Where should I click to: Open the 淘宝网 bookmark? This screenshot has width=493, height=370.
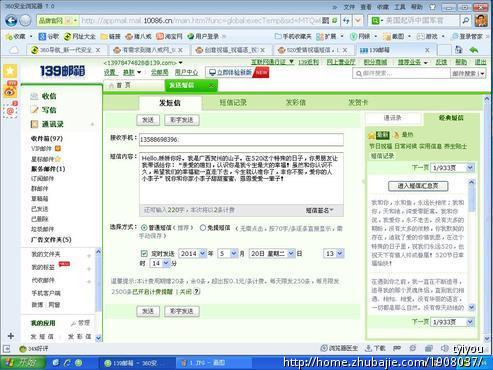[169, 36]
